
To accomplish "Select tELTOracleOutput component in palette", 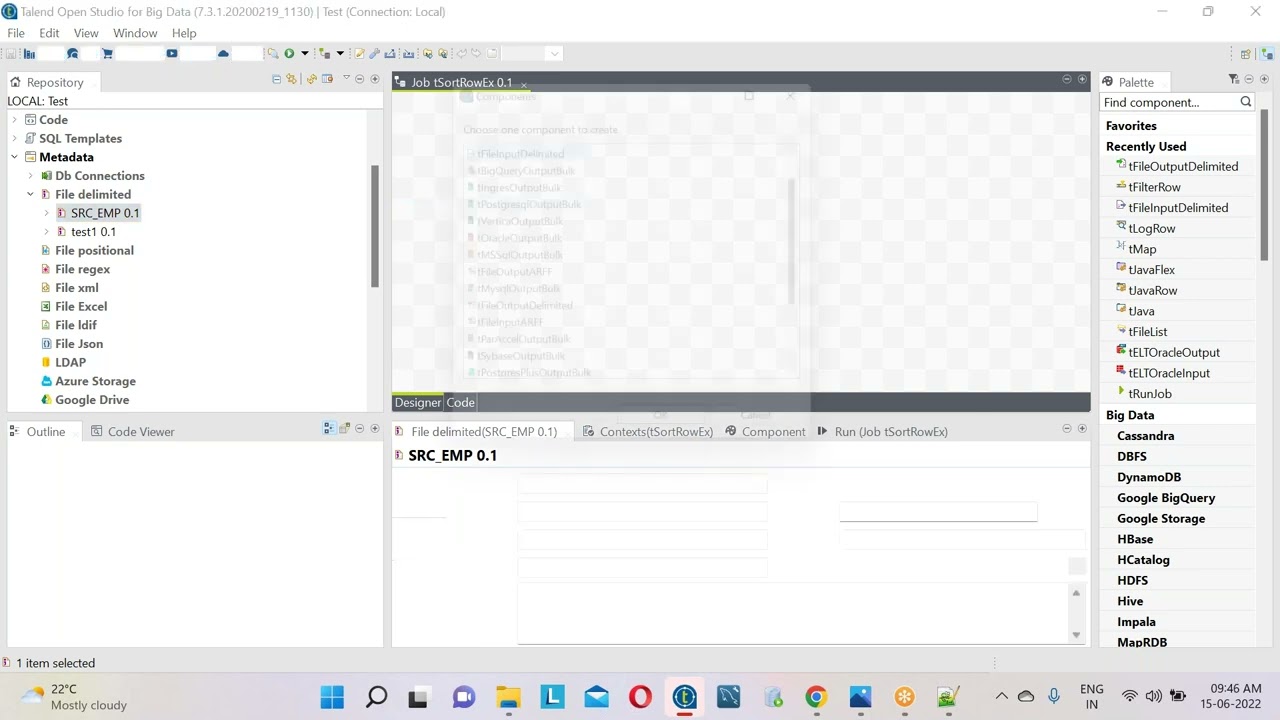I will pyautogui.click(x=1174, y=353).
